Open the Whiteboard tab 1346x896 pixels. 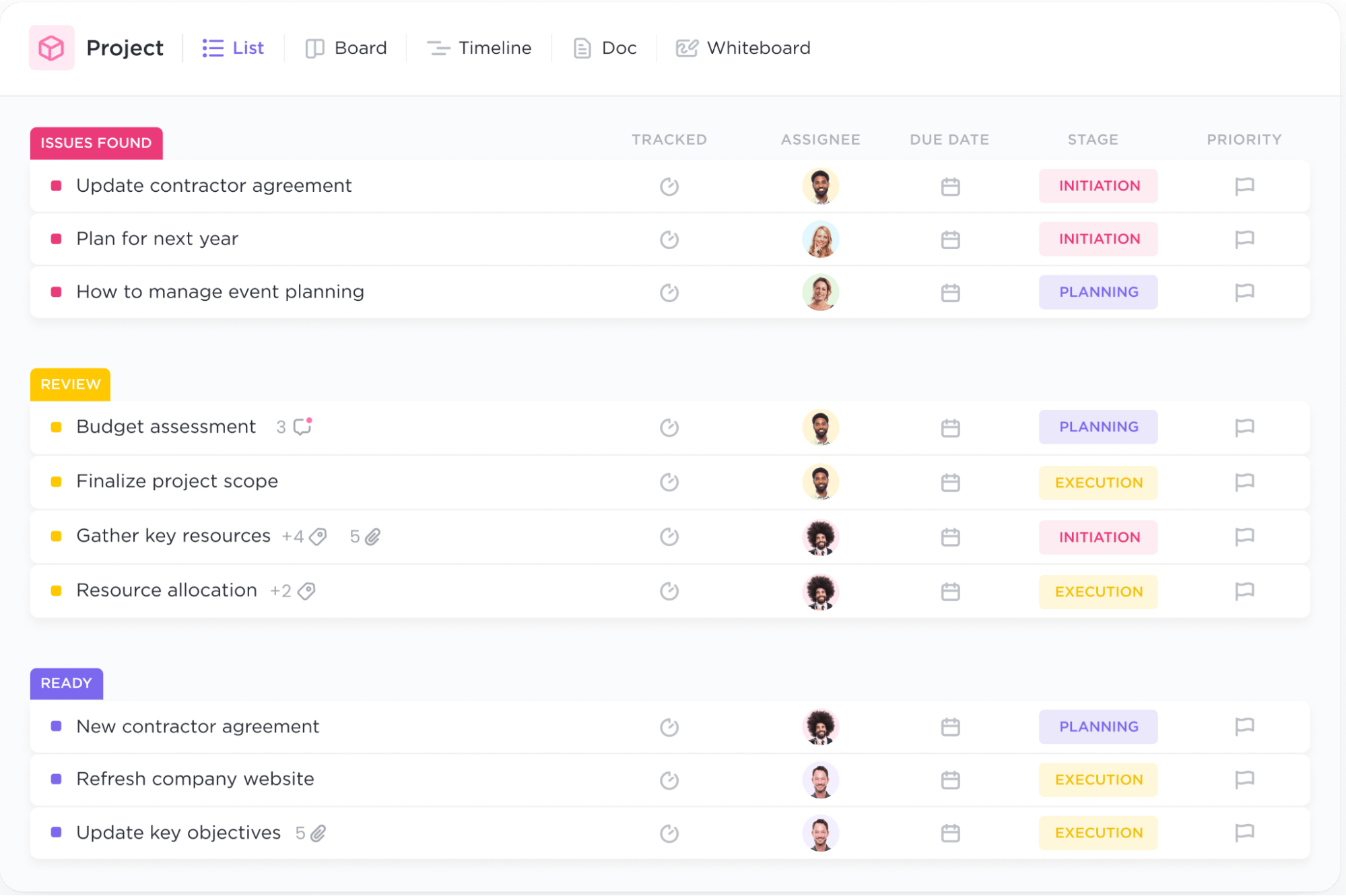coord(743,48)
